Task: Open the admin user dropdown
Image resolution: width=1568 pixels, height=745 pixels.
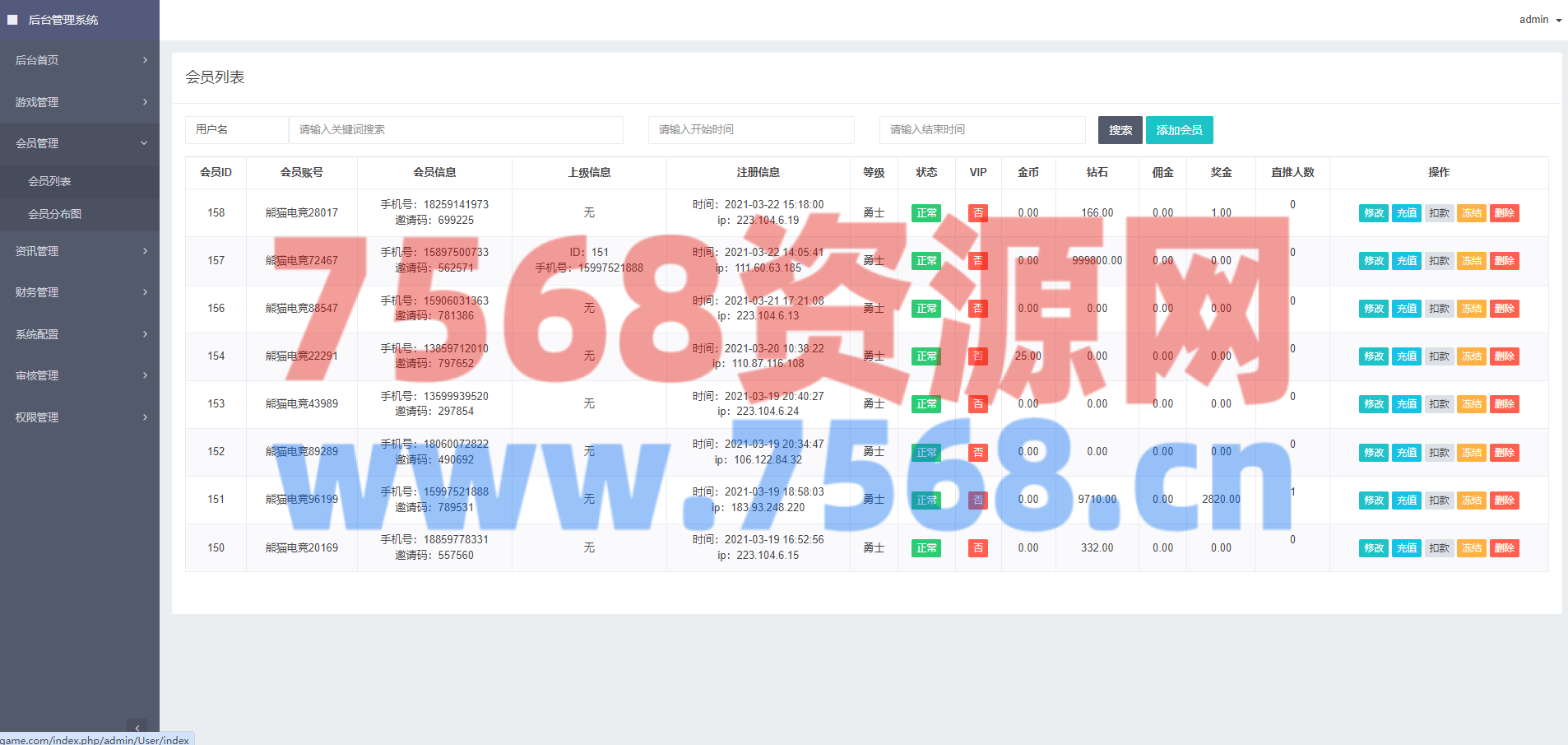Action: (1539, 20)
